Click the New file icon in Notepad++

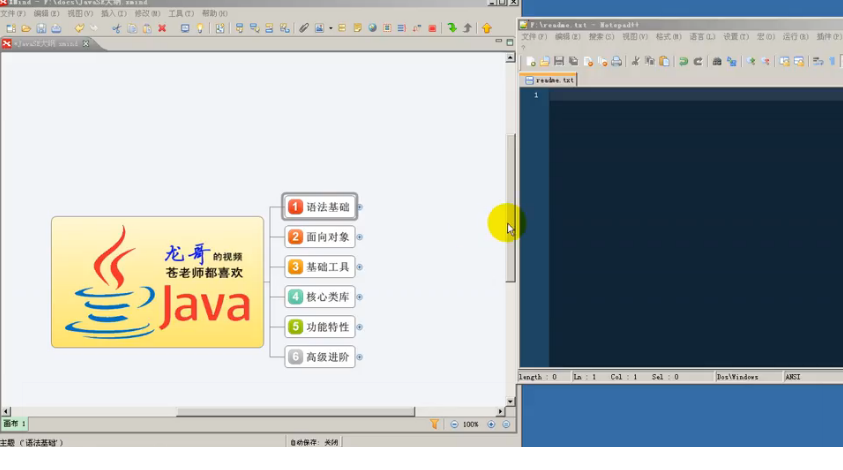(531, 61)
